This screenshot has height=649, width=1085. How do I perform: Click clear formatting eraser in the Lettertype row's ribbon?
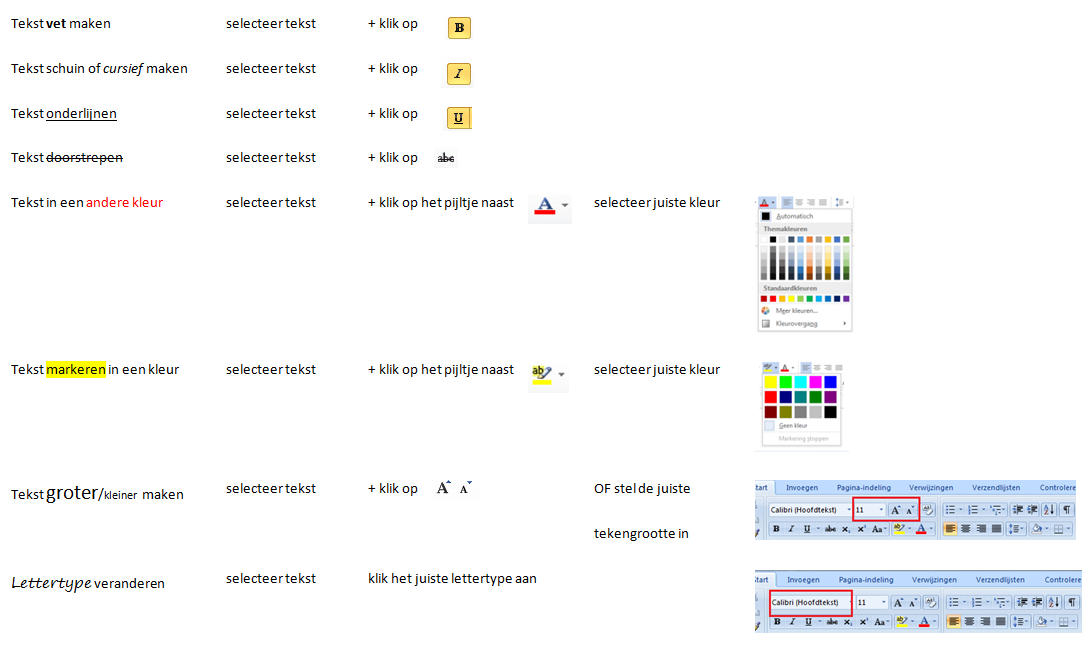click(x=931, y=602)
